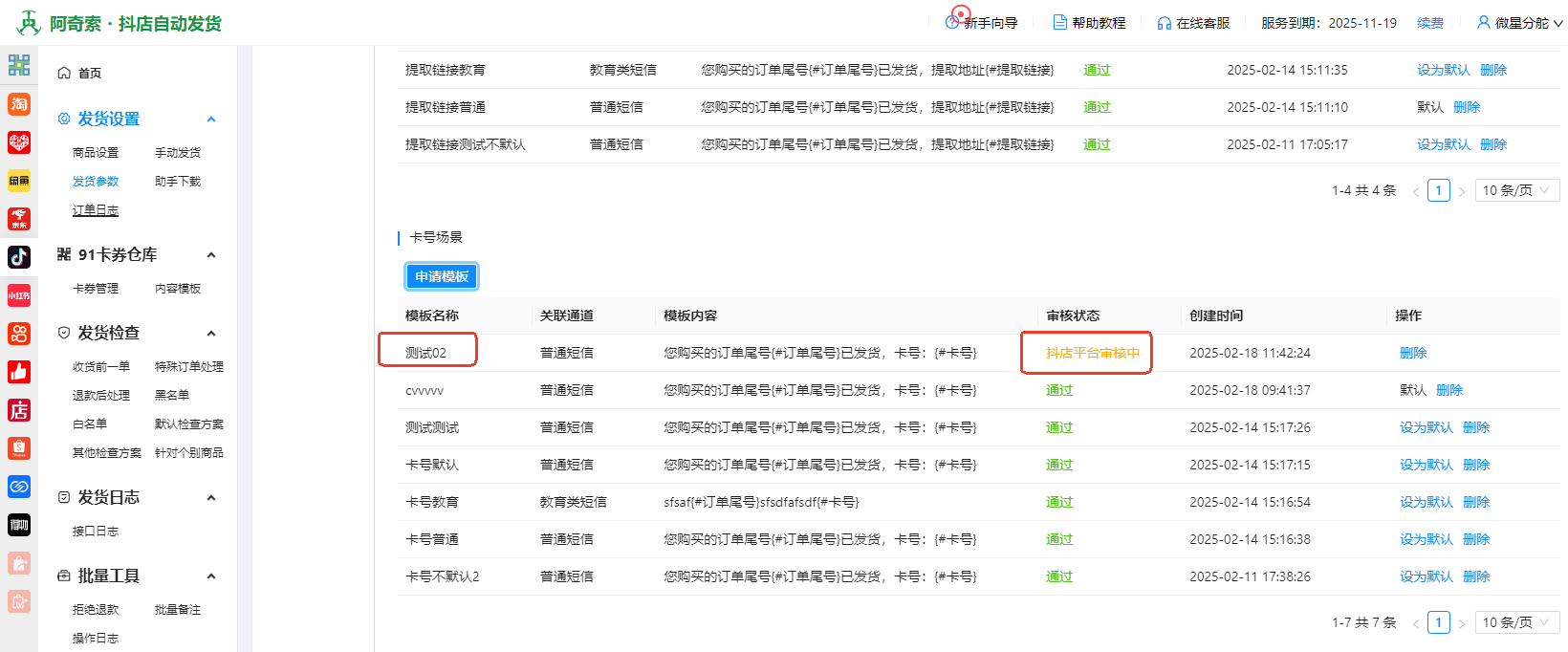This screenshot has height=652, width=1568.
Task: Go to 首页 home menu item
Action: 89,73
